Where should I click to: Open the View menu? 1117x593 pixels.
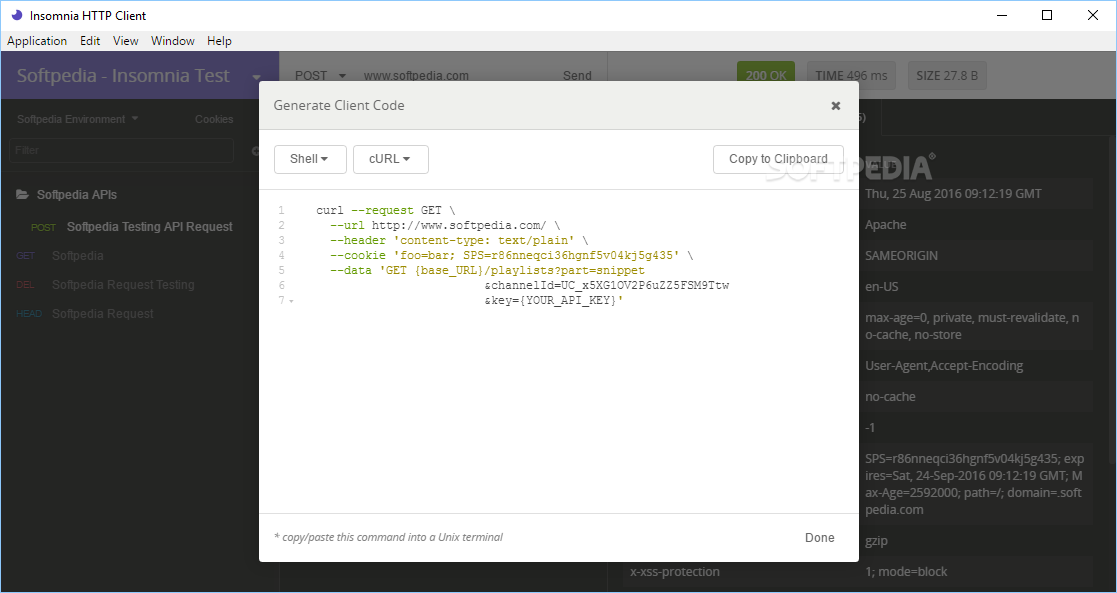click(125, 41)
